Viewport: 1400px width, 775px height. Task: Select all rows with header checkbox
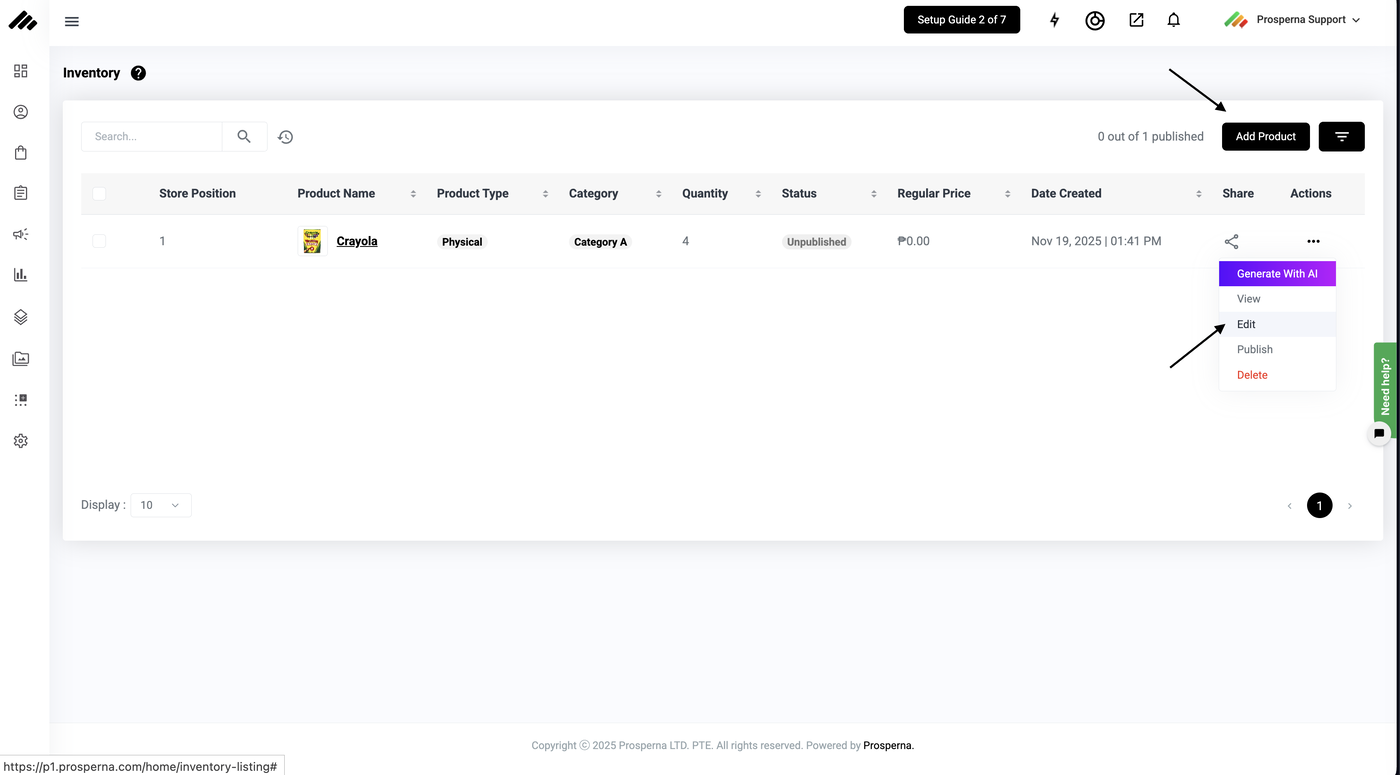click(99, 194)
